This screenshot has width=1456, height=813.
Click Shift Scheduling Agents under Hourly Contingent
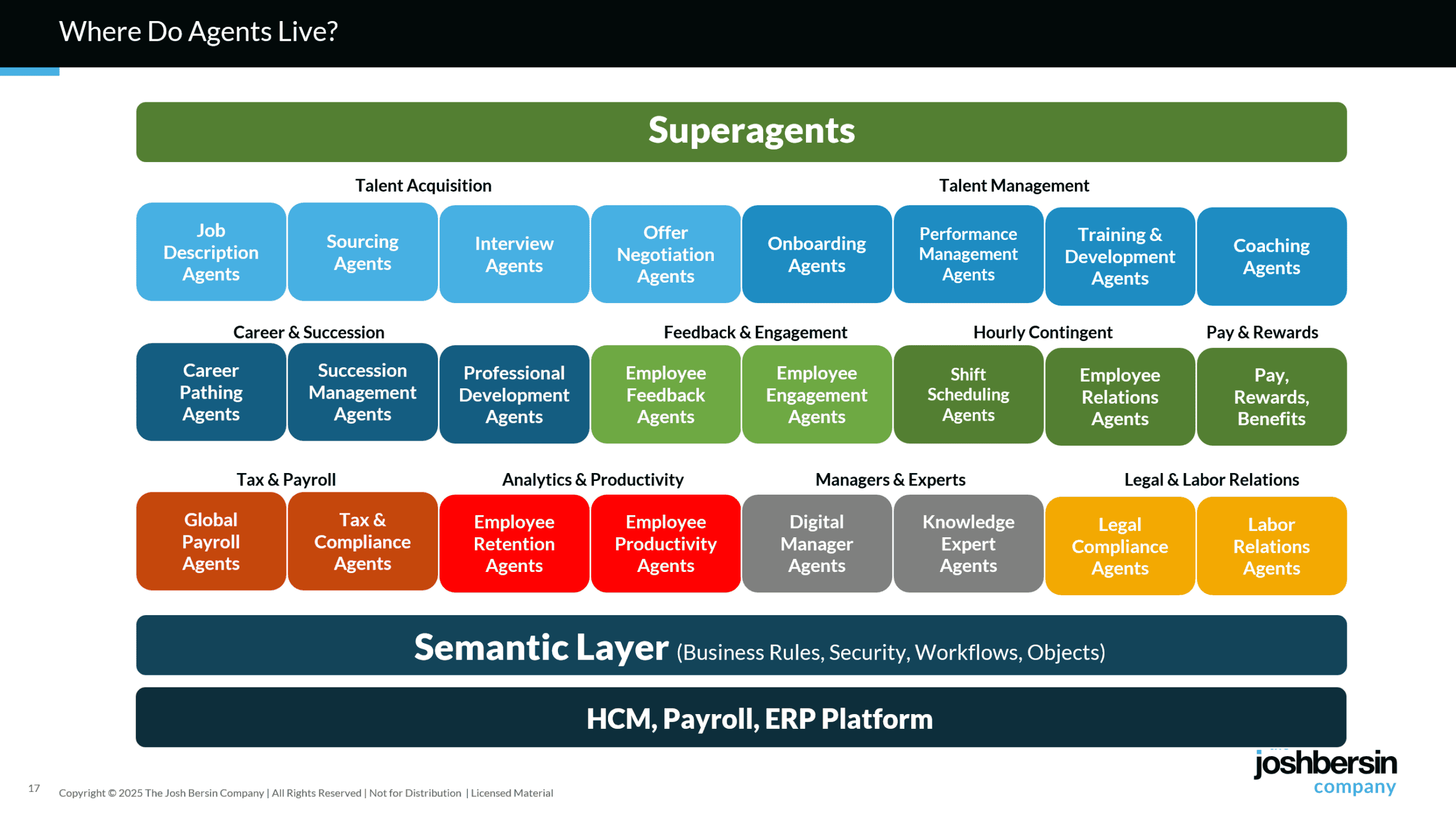[x=968, y=395]
